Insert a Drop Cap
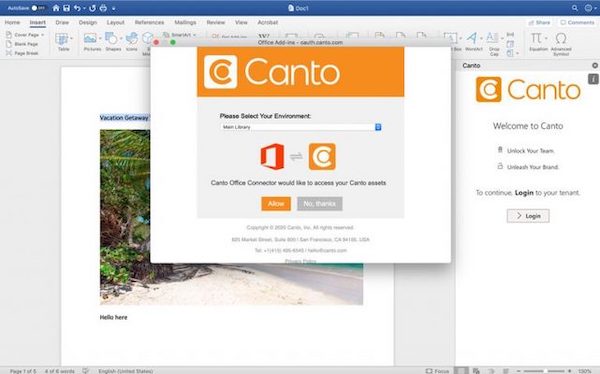The width and height of the screenshot is (600, 374). pos(494,43)
